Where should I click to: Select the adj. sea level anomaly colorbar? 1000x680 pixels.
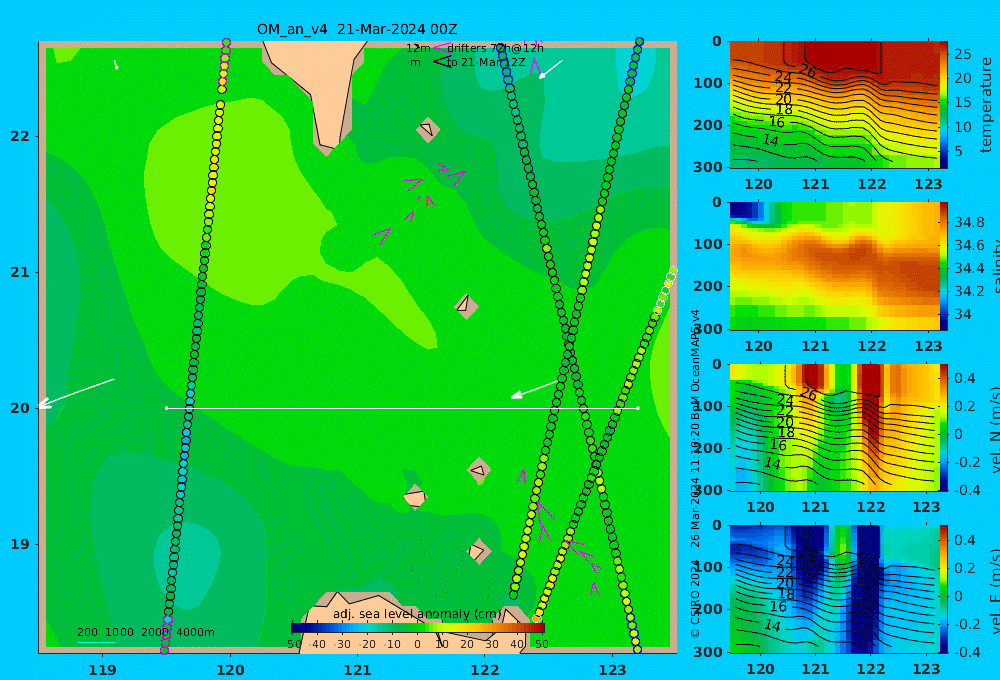418,628
